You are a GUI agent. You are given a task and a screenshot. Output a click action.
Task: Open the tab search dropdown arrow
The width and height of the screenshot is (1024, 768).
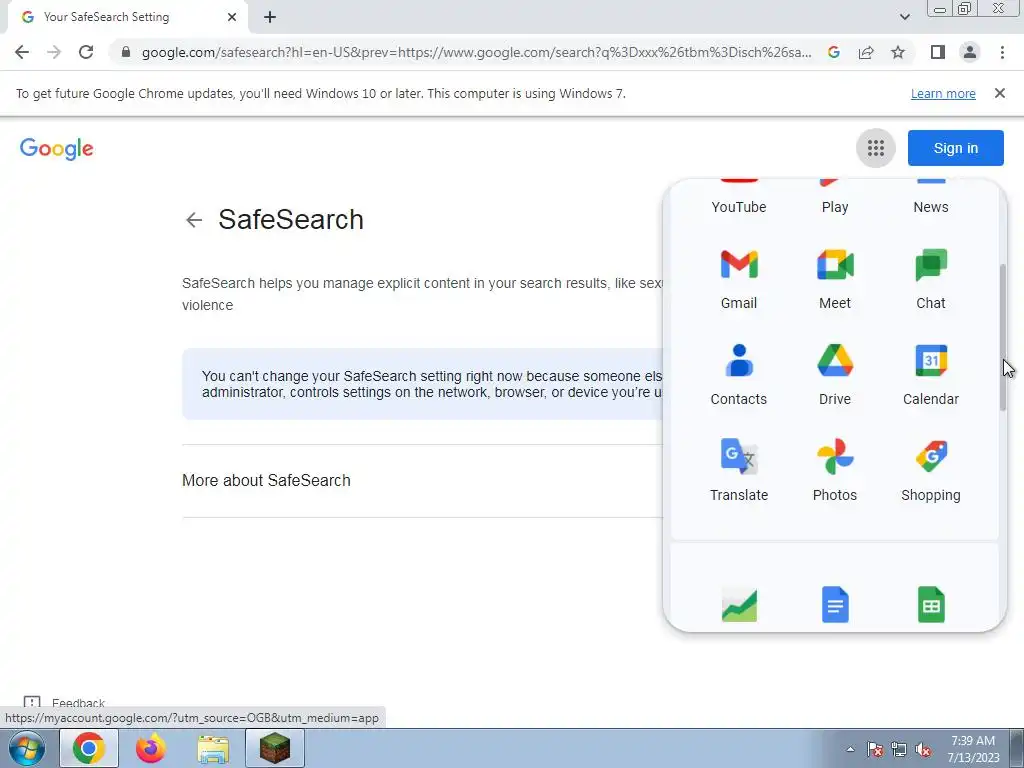tap(904, 17)
